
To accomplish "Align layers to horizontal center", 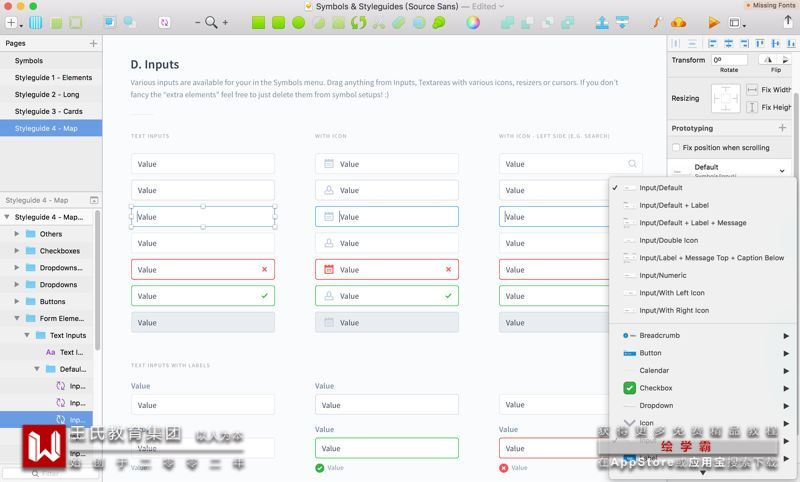I will tap(729, 43).
